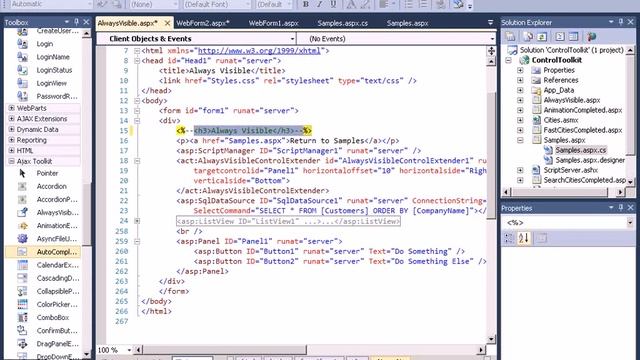Expand the References node
This screenshot has width=640, height=360.
pyautogui.click(x=520, y=80)
